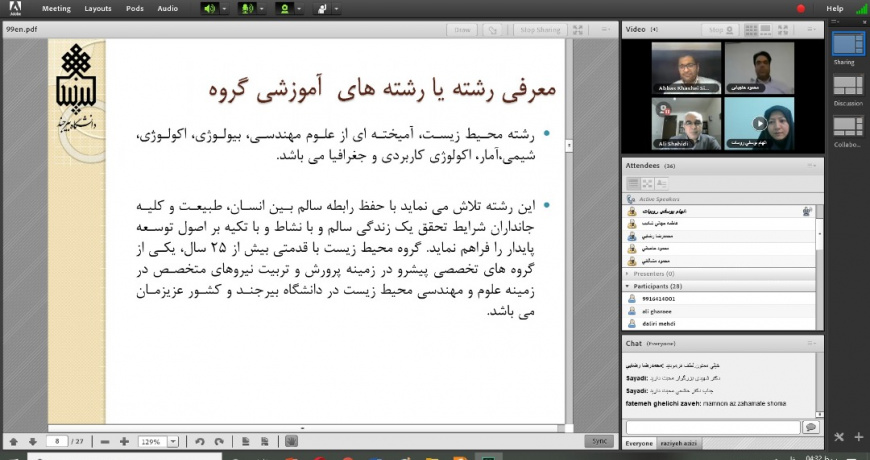Click the chat message input field

click(713, 427)
